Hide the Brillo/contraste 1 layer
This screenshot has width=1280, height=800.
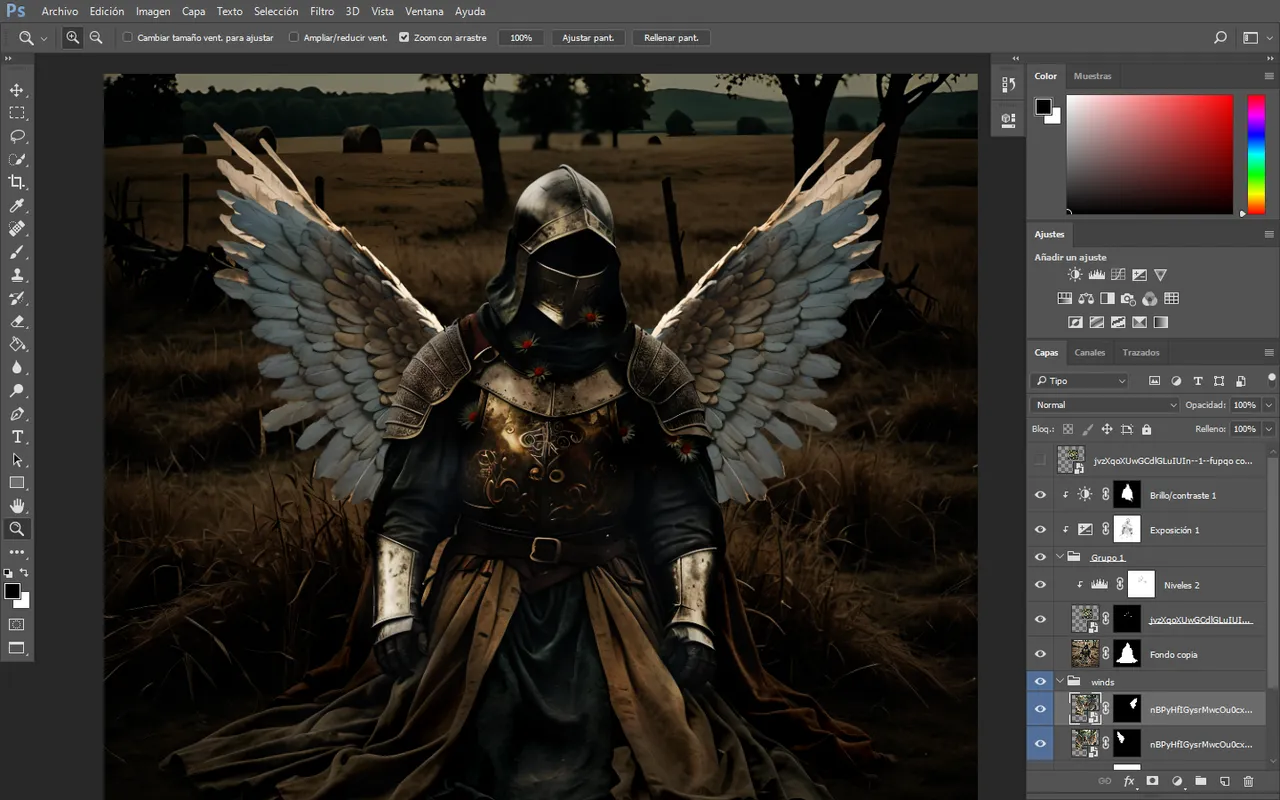1040,495
